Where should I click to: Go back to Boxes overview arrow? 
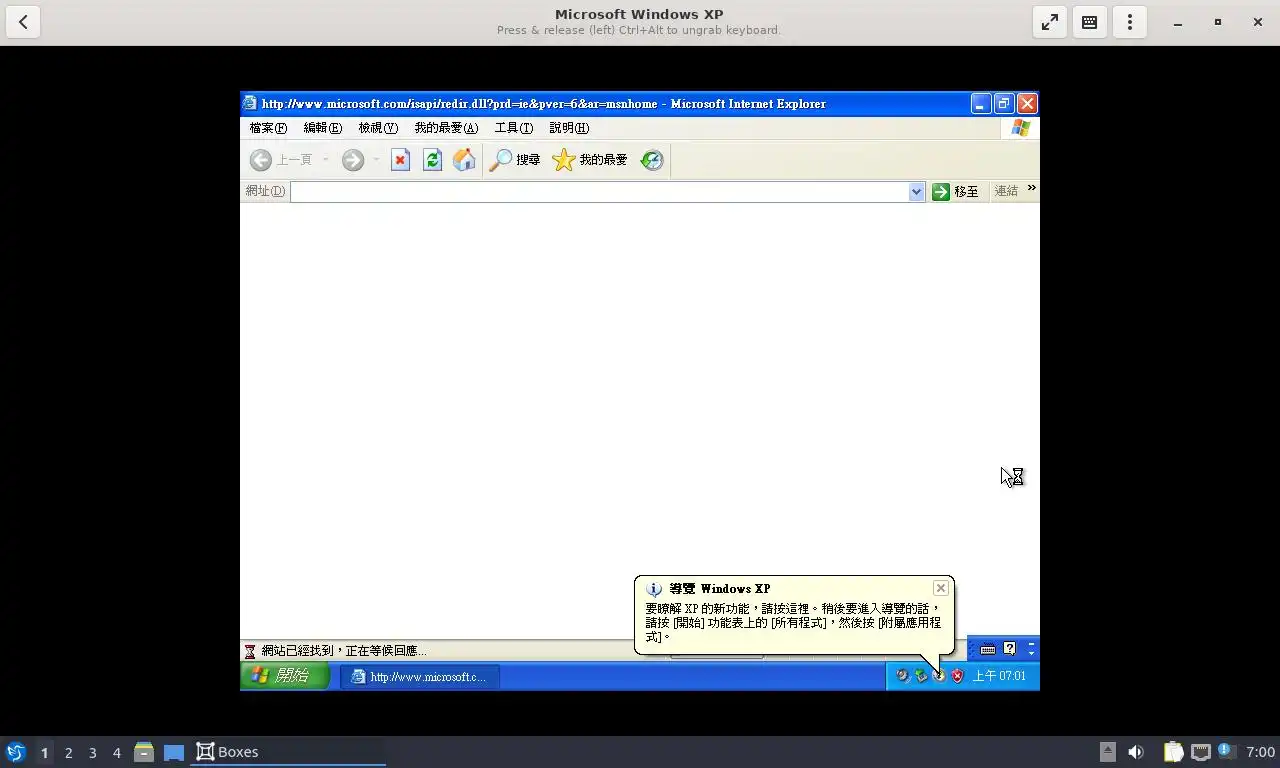point(23,22)
